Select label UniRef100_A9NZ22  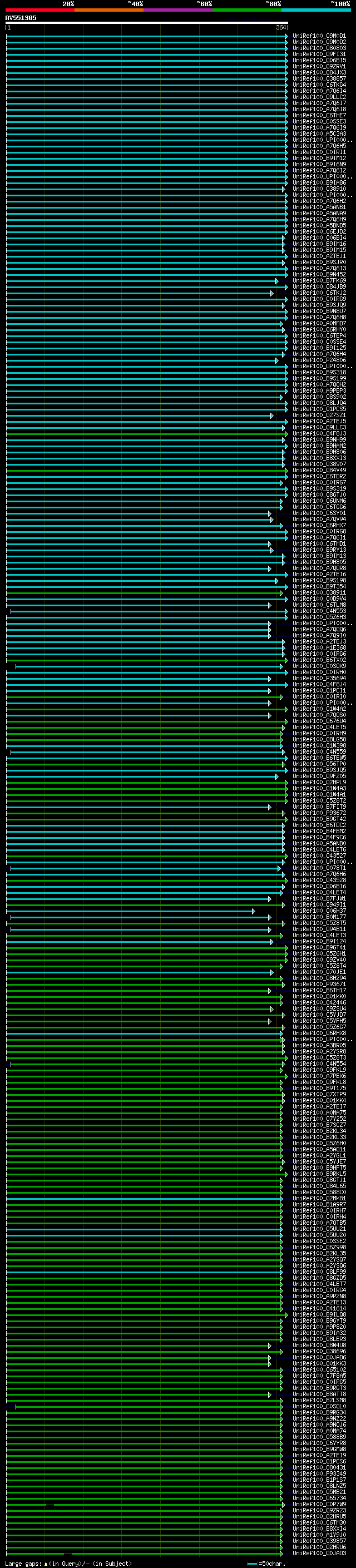click(319, 1419)
